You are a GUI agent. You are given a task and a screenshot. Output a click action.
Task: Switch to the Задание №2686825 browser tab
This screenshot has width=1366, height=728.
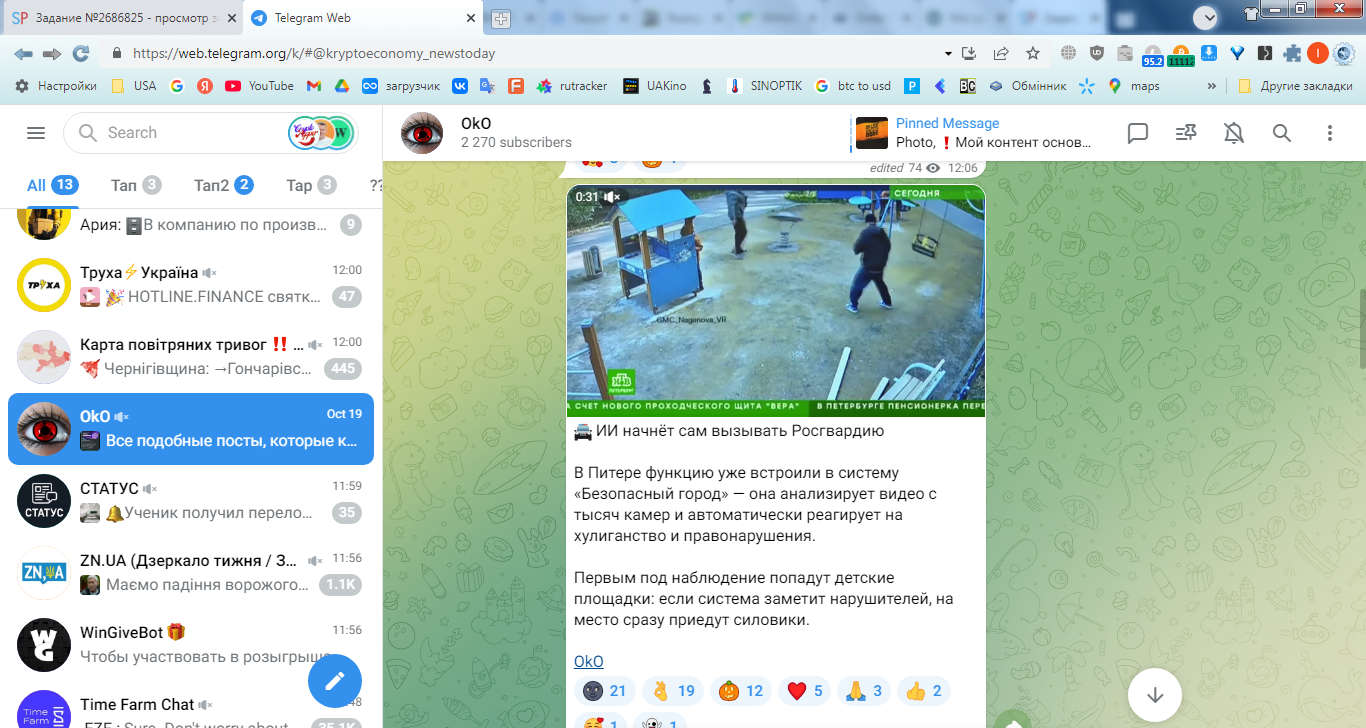click(122, 18)
